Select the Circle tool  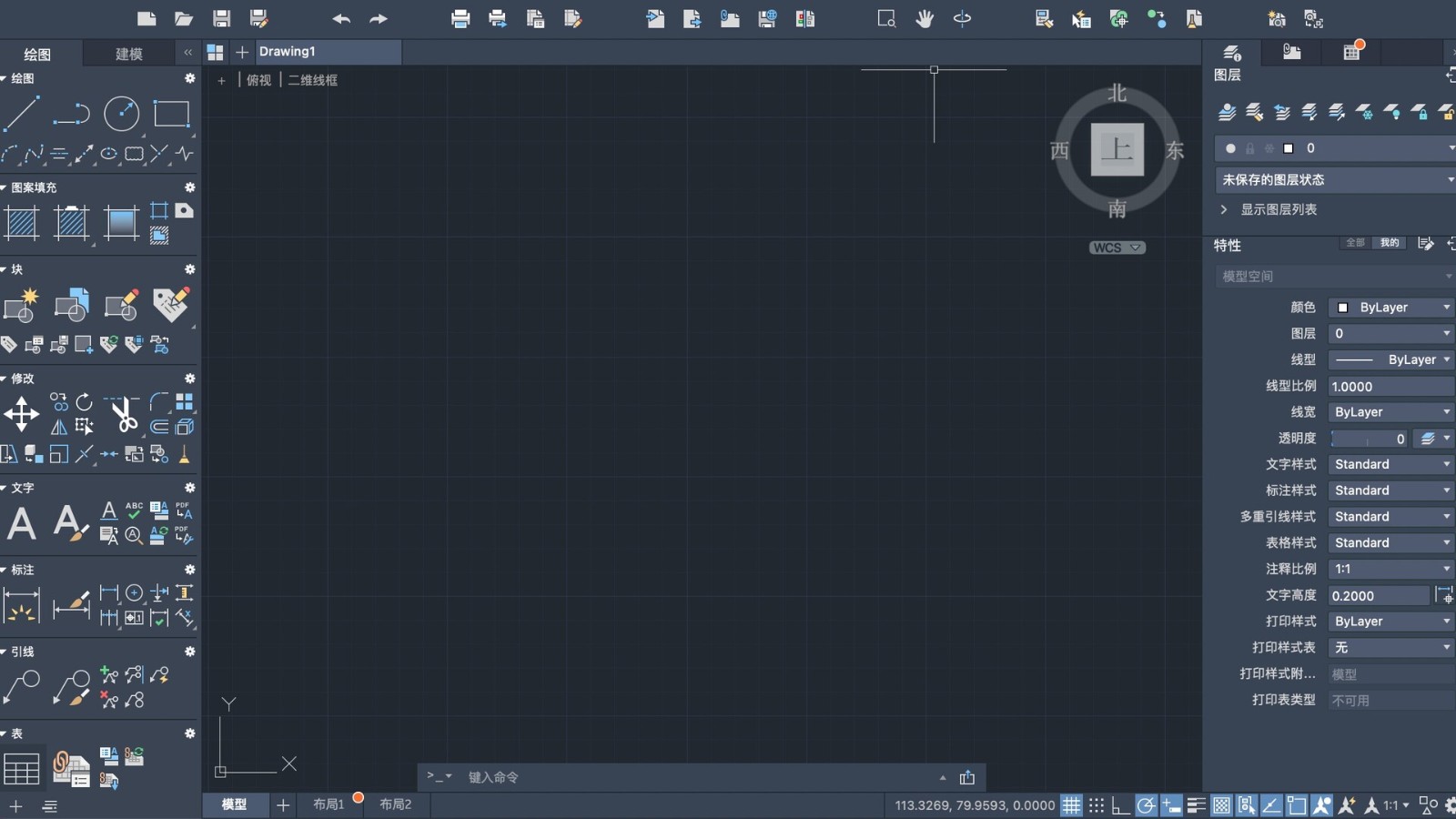pyautogui.click(x=121, y=114)
